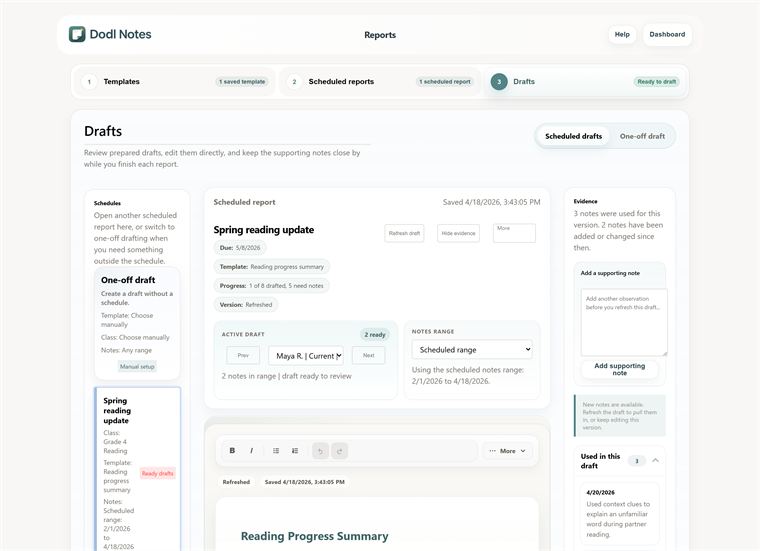Open the One-off draft card
The width and height of the screenshot is (760, 551).
pyautogui.click(x=137, y=323)
